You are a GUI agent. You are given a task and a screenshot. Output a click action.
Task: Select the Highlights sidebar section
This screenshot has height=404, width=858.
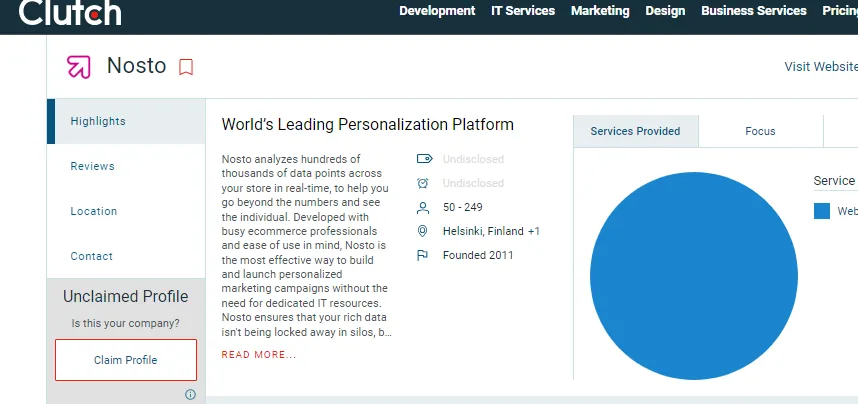126,122
